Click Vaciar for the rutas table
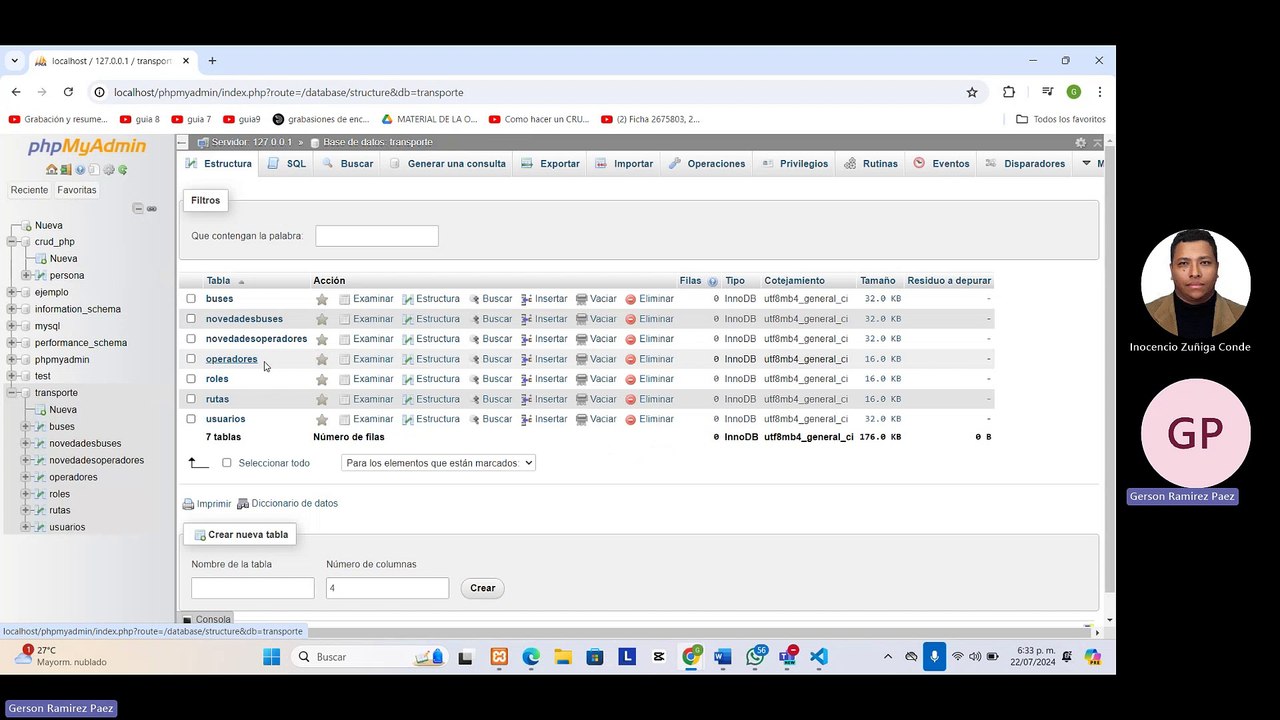The image size is (1280, 720). [596, 399]
